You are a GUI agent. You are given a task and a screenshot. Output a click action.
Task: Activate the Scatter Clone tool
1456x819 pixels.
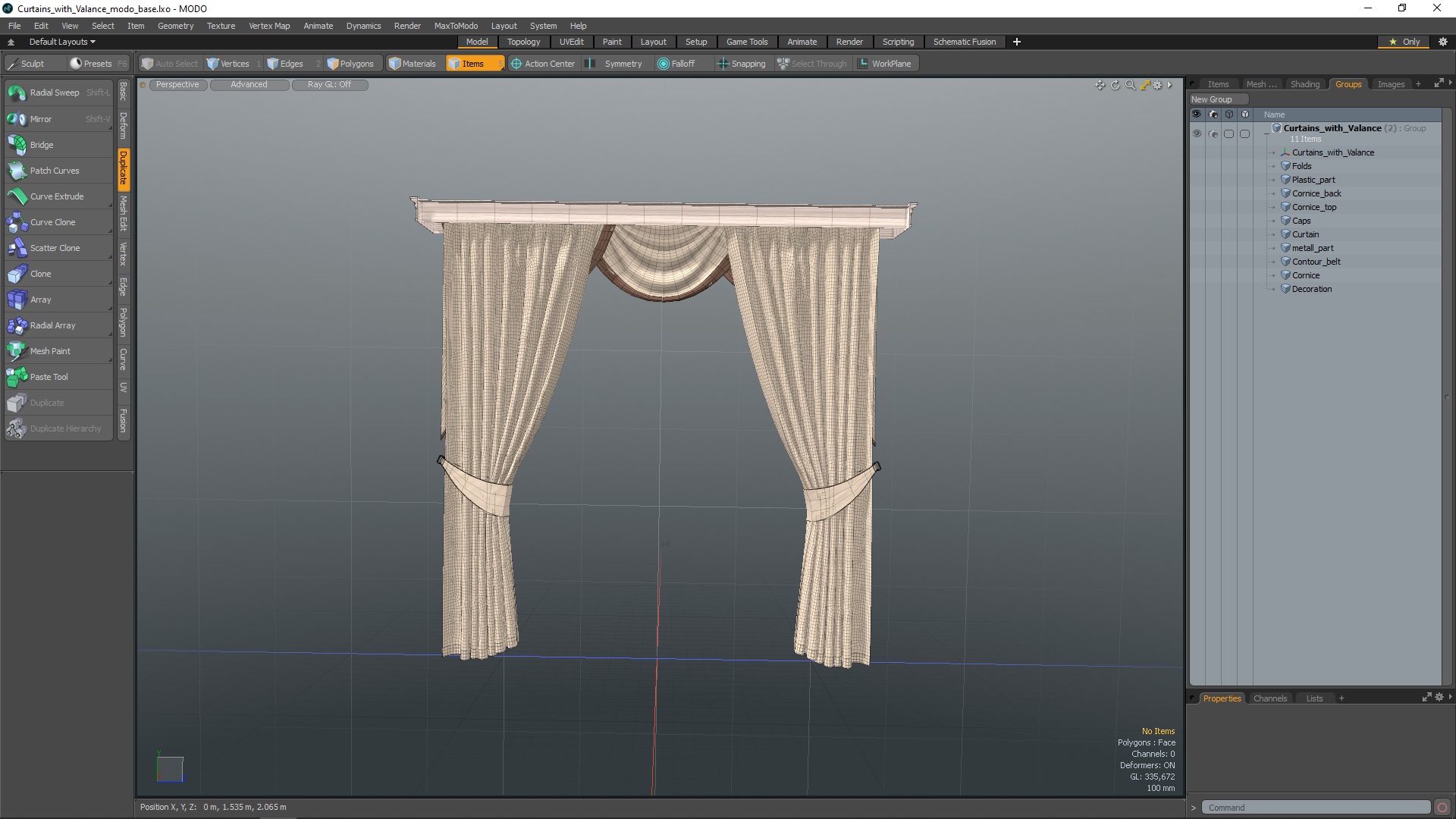55,248
